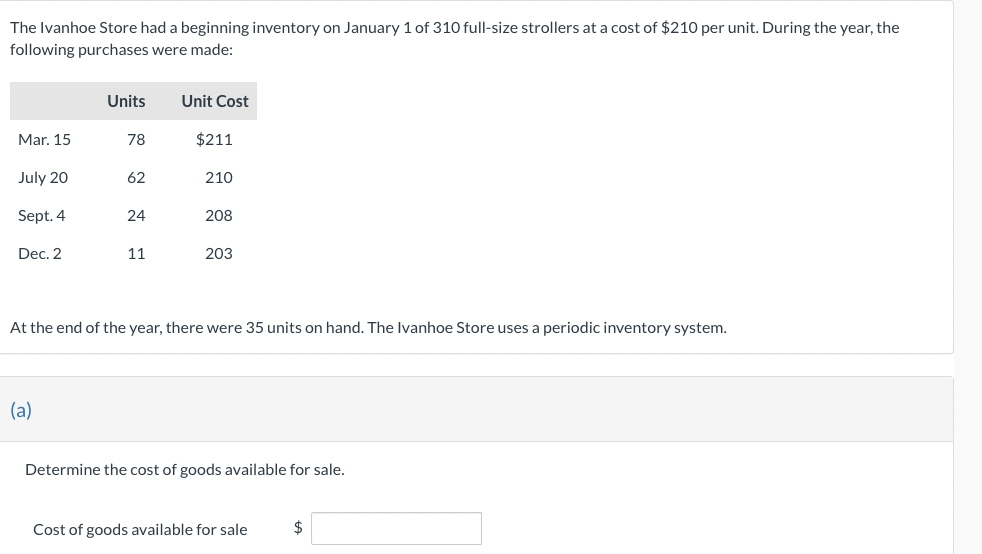Click the dollar sign beside the answer box
Screen dimensions: 982x554
297,529
